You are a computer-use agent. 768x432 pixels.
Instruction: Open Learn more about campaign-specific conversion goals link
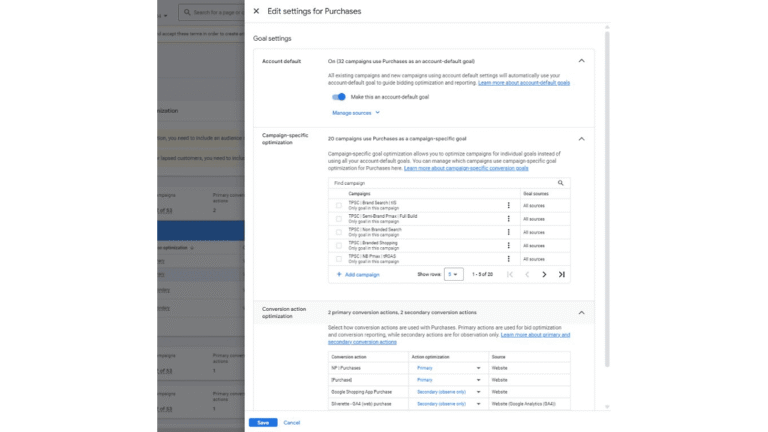click(466, 168)
